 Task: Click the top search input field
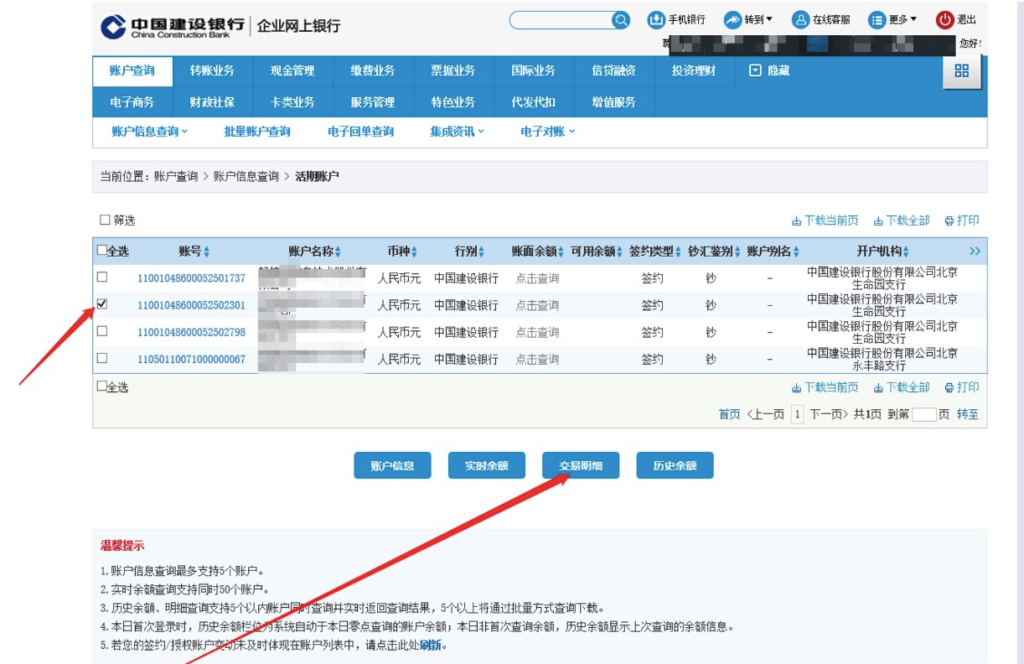coord(562,20)
